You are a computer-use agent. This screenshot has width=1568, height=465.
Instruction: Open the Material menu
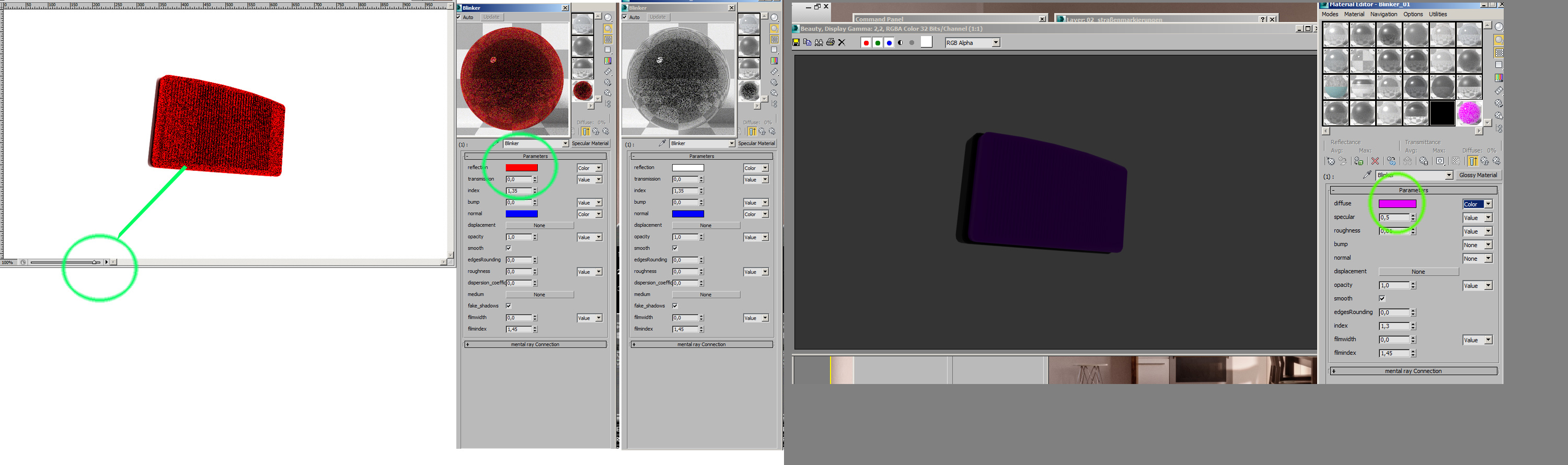tap(1354, 14)
